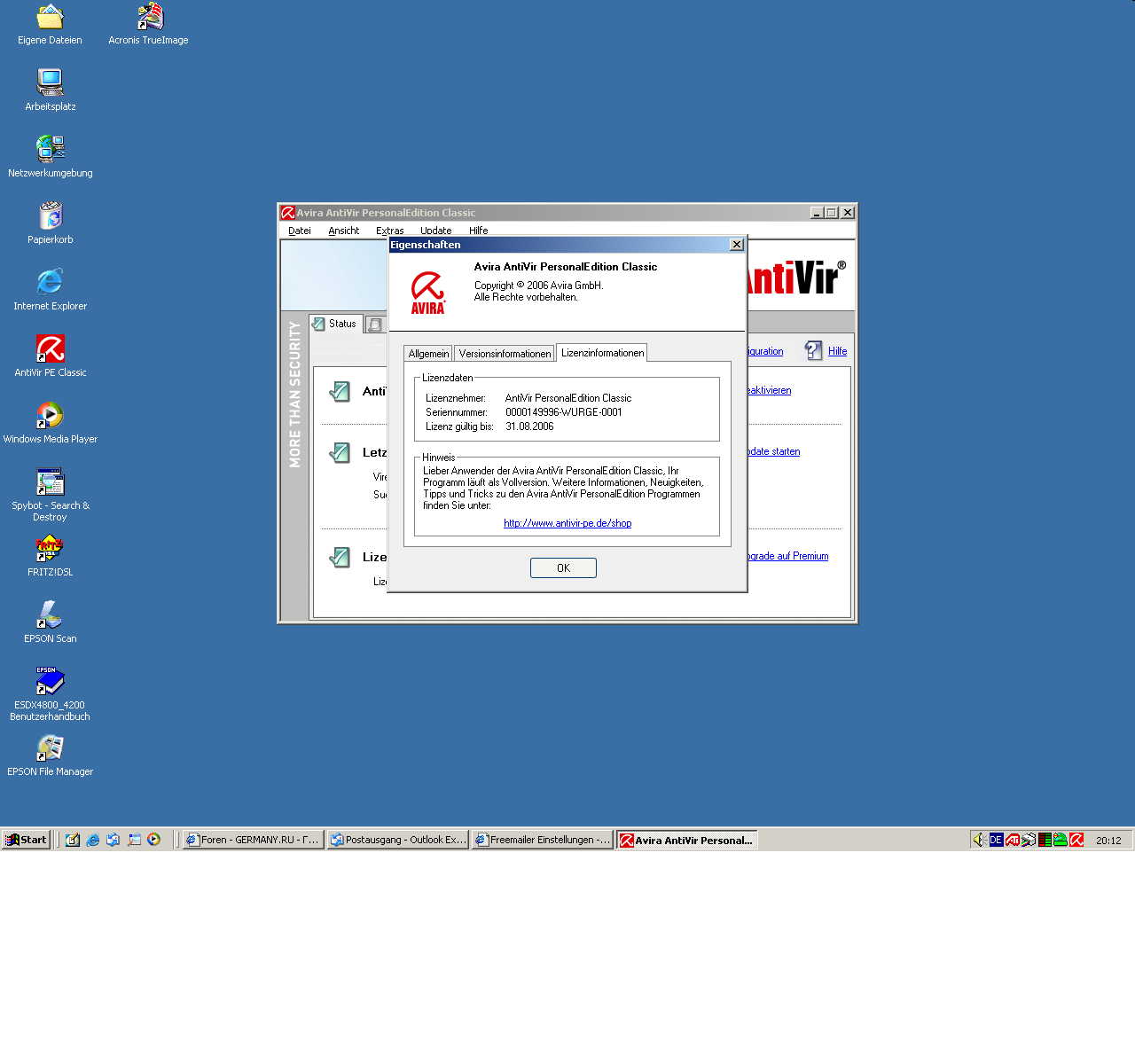Open the Hilfe menu in menu bar

coord(479,231)
